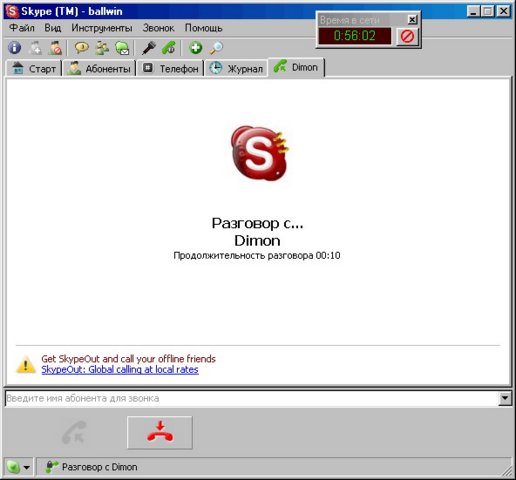The image size is (516, 480).
Task: Click the yellow warning triangle icon
Action: tap(26, 364)
